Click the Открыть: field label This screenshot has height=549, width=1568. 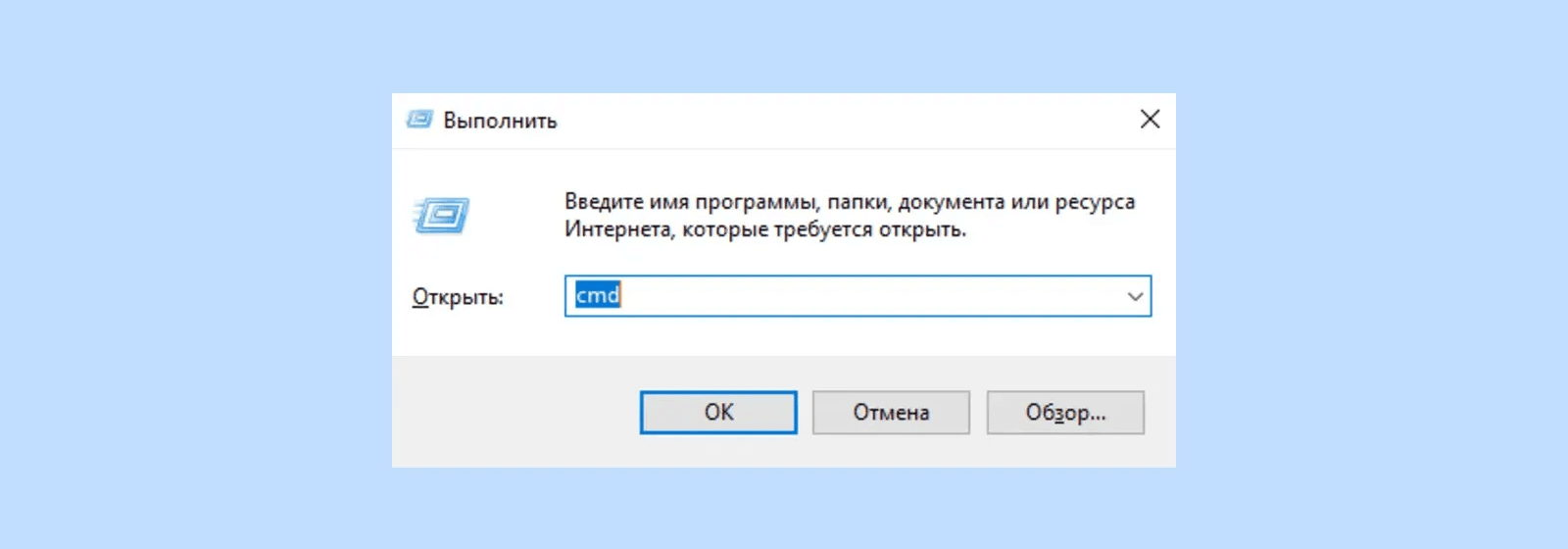point(458,297)
